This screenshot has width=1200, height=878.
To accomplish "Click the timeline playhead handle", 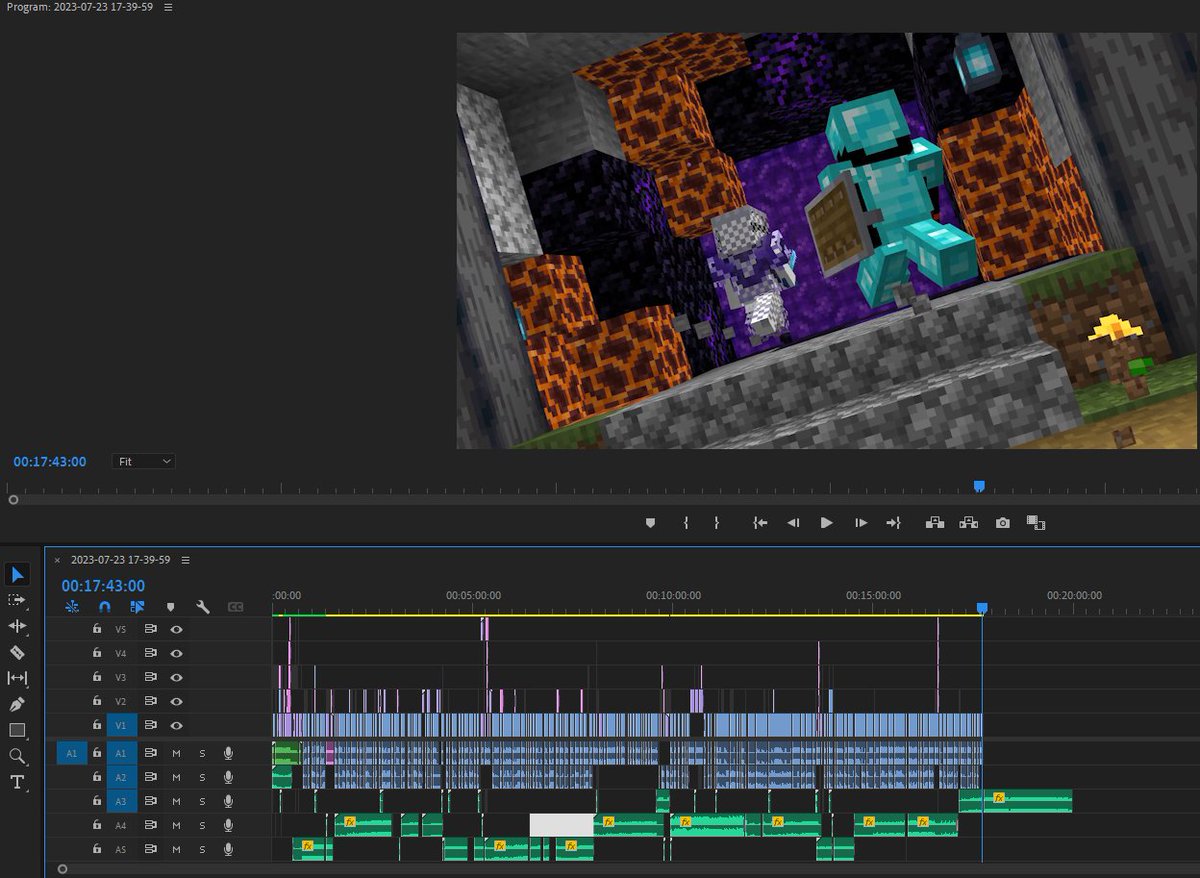I will [982, 608].
